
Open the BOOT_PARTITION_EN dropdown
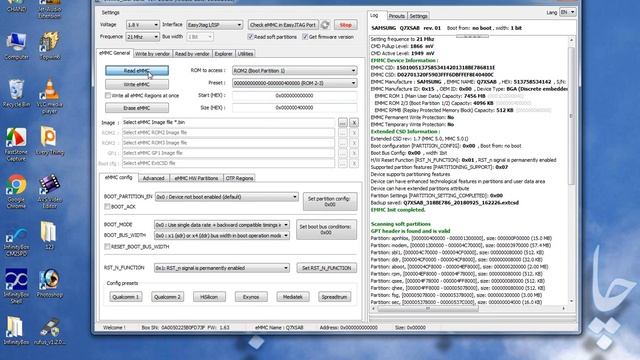tap(227, 197)
